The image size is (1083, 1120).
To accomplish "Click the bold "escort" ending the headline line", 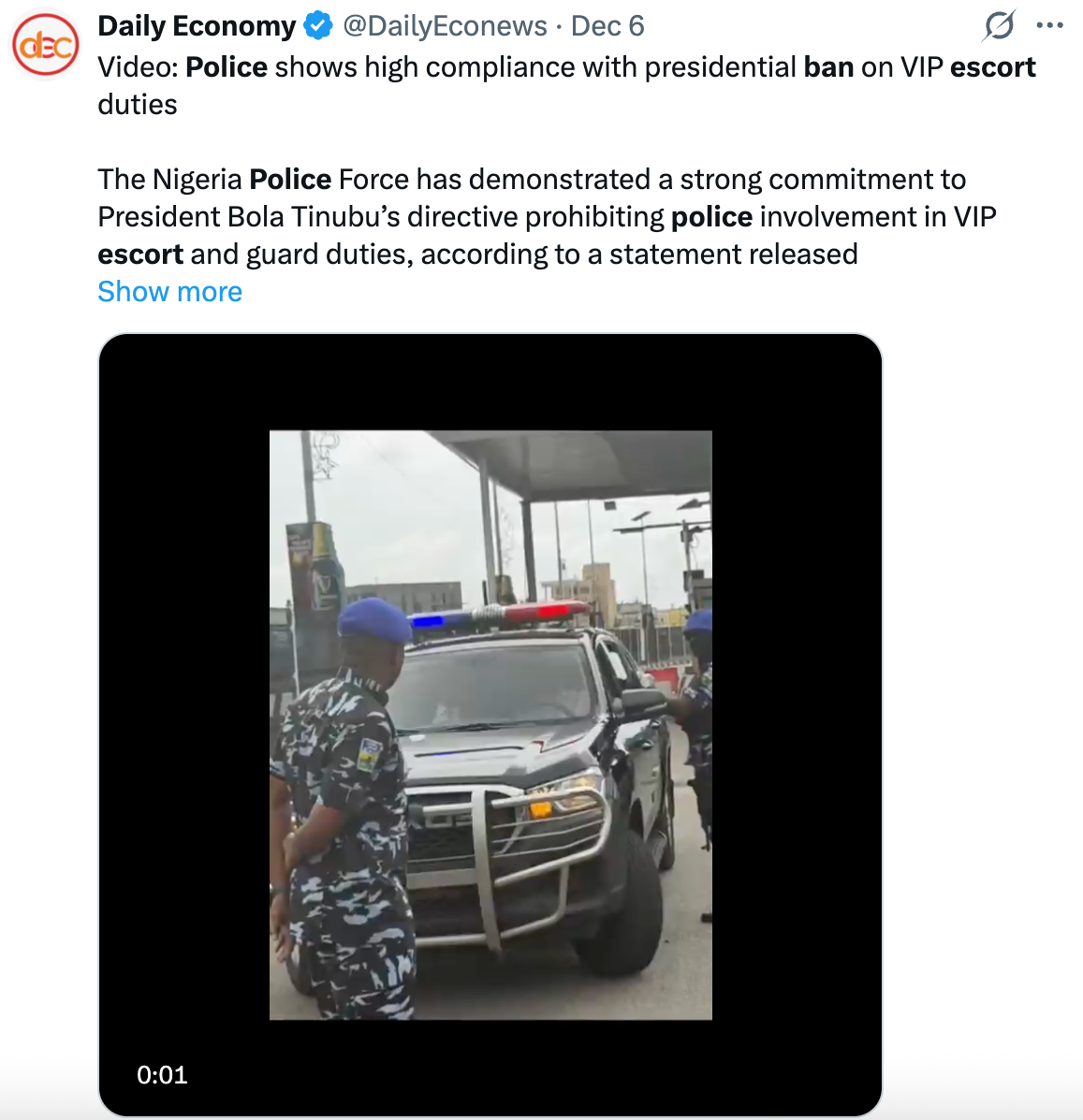I will (992, 67).
